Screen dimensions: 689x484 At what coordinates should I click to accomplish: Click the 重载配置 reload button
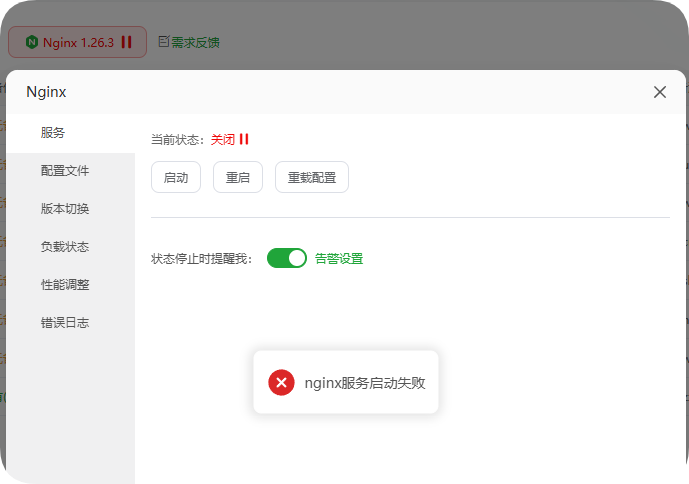(x=312, y=177)
